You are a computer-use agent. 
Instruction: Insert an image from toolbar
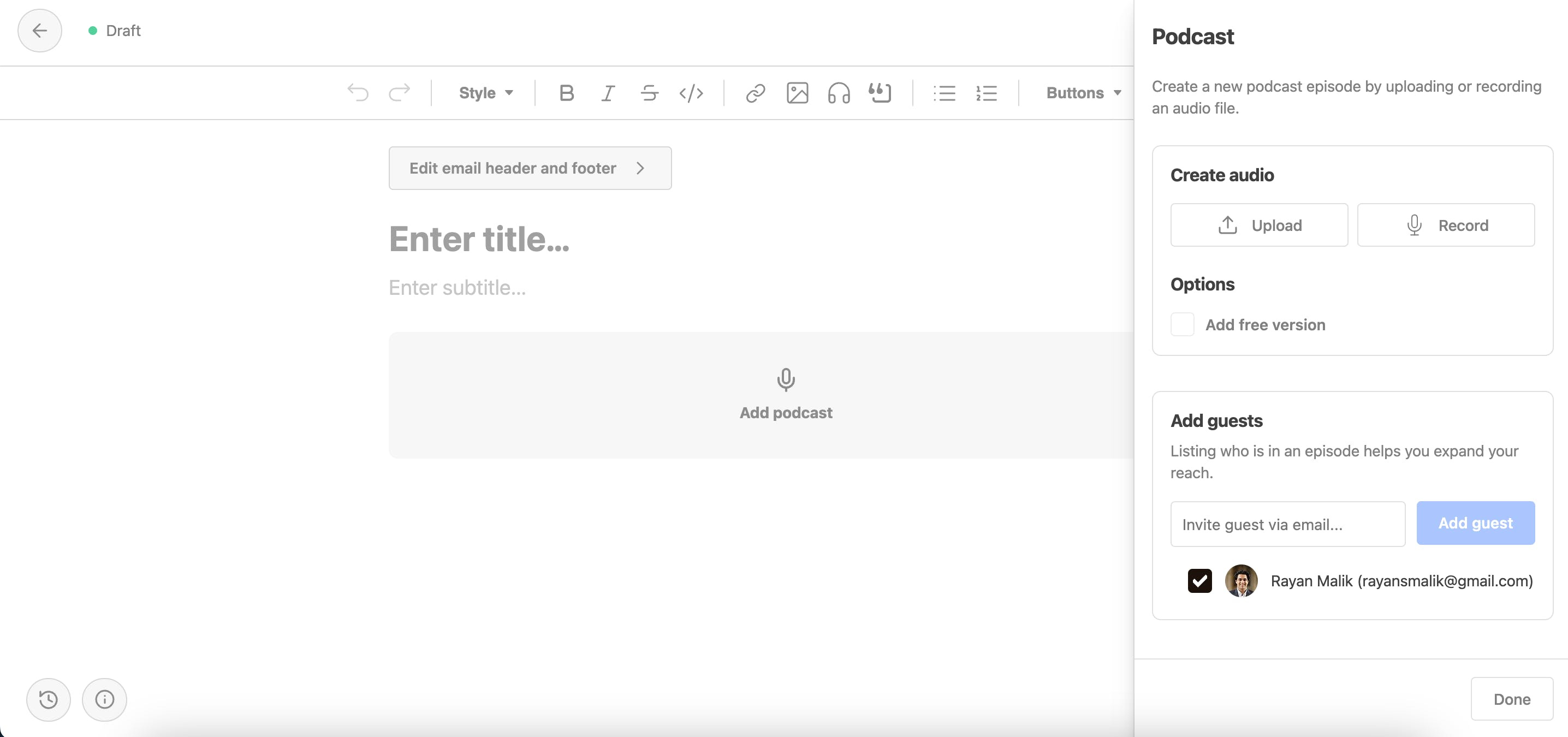(797, 93)
